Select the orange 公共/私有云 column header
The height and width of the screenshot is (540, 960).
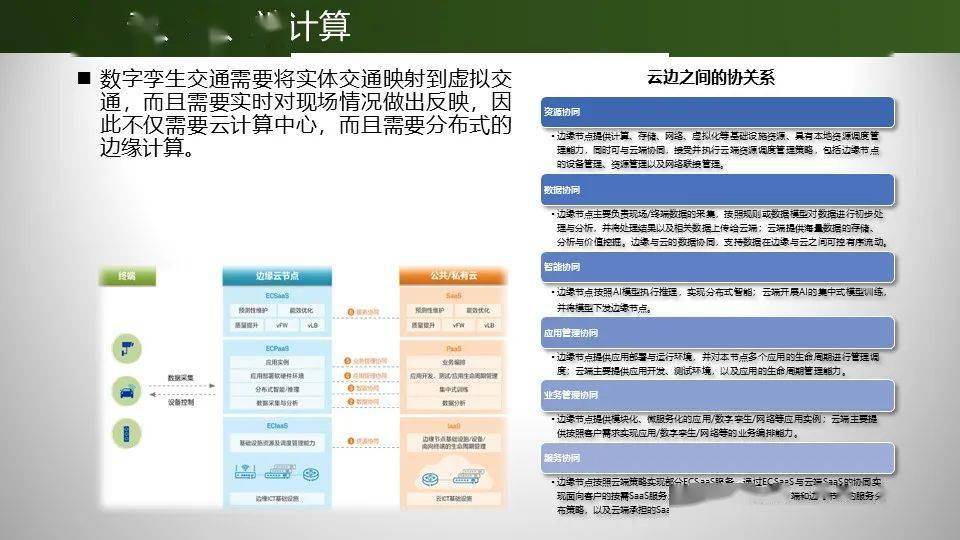coord(453,275)
